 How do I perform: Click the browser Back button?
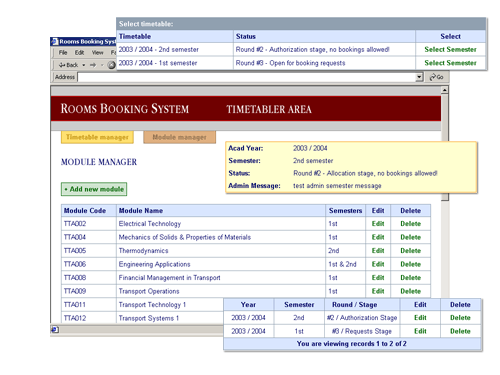(x=68, y=65)
